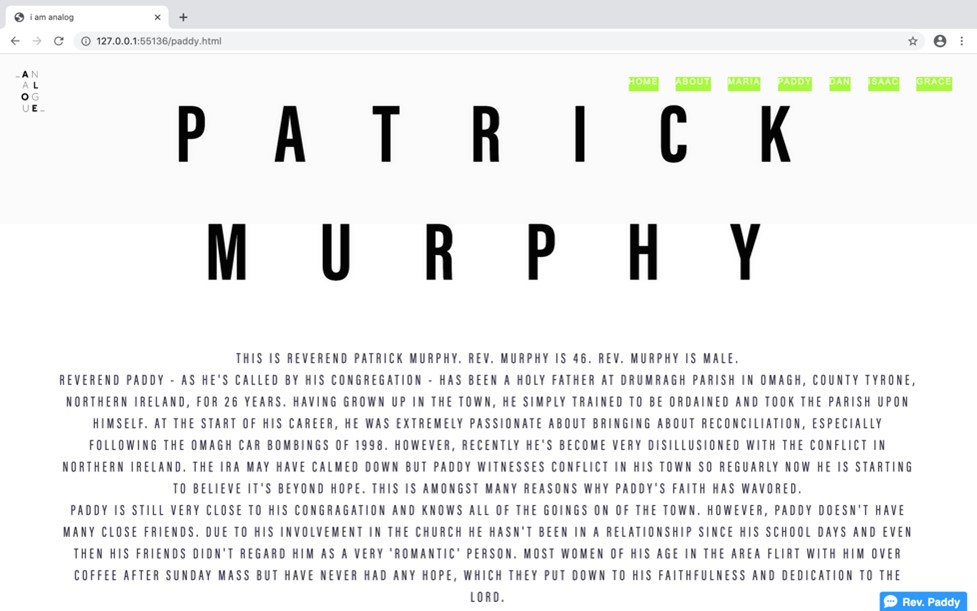
Task: Open the Chrome profile account icon
Action: [x=939, y=41]
